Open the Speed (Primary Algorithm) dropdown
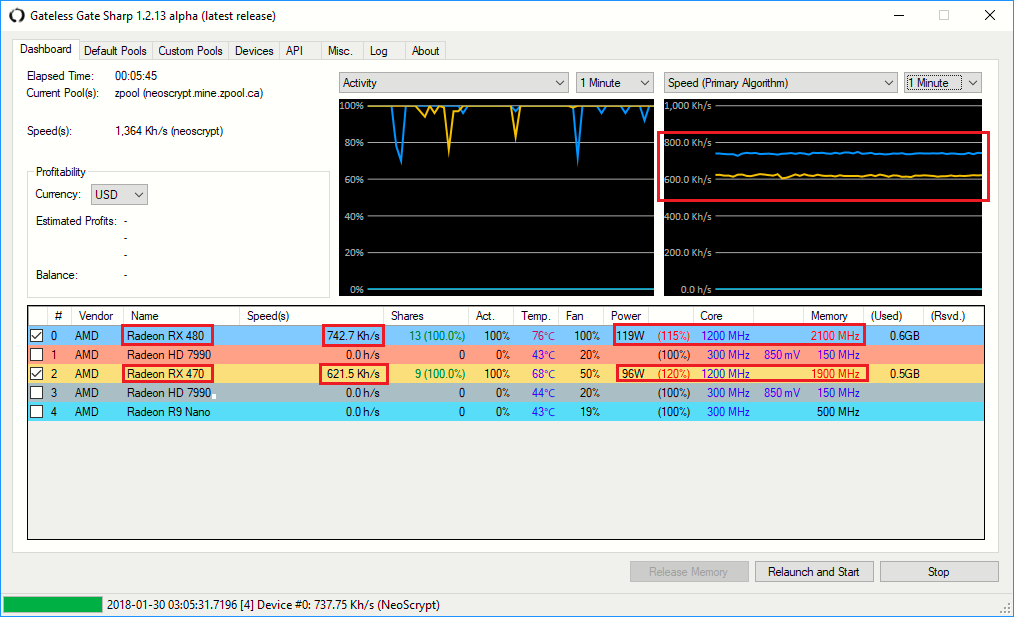 pos(781,83)
